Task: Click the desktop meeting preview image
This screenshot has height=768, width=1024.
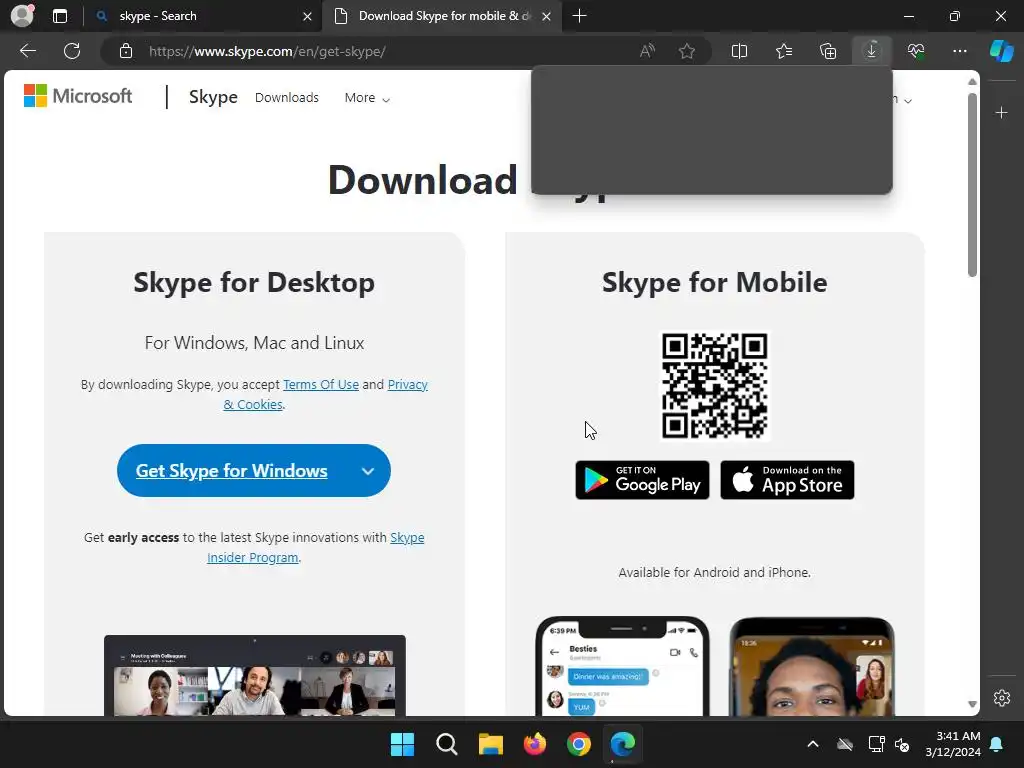Action: point(255,675)
